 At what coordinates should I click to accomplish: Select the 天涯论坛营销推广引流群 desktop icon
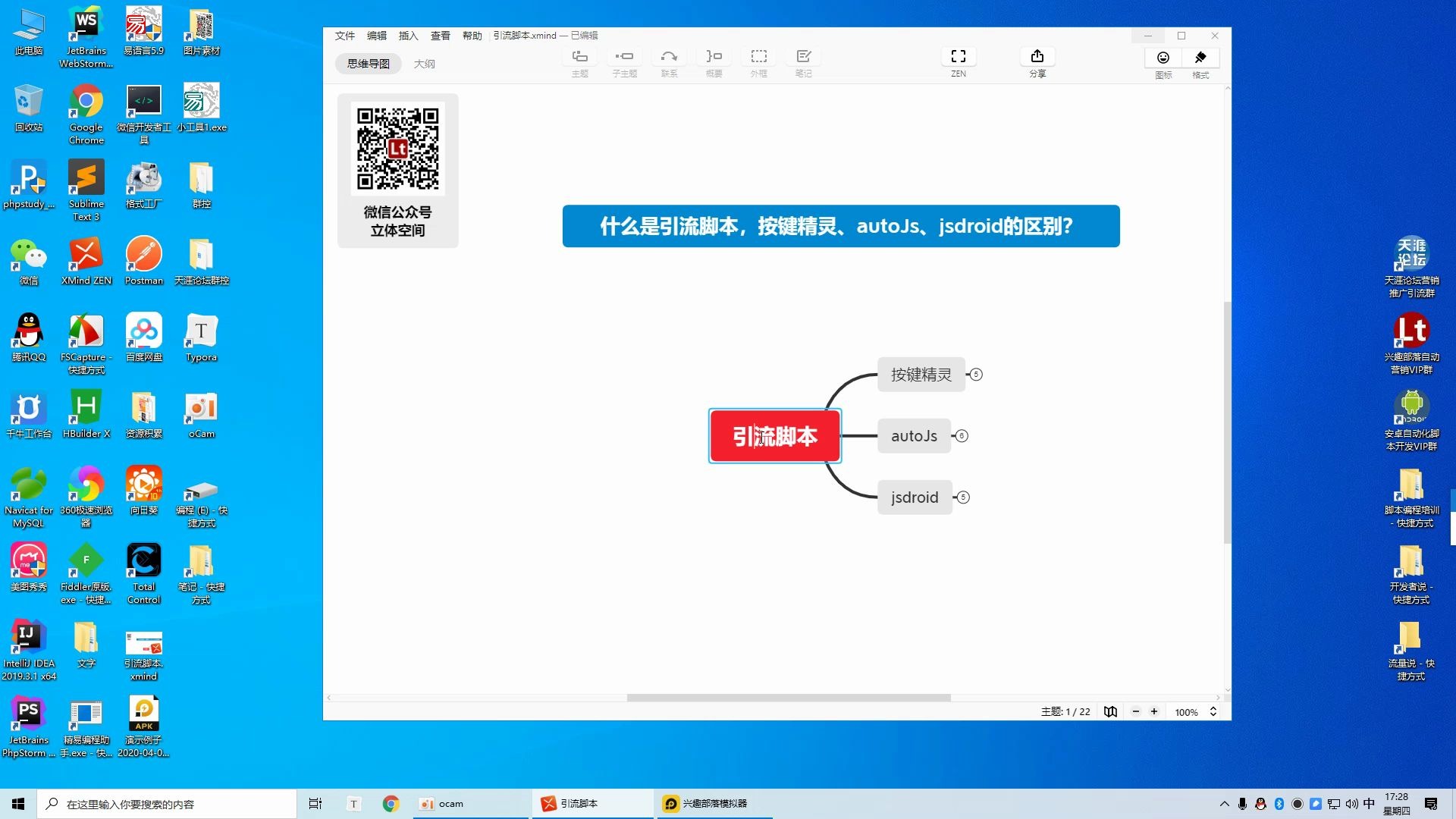click(x=1411, y=267)
